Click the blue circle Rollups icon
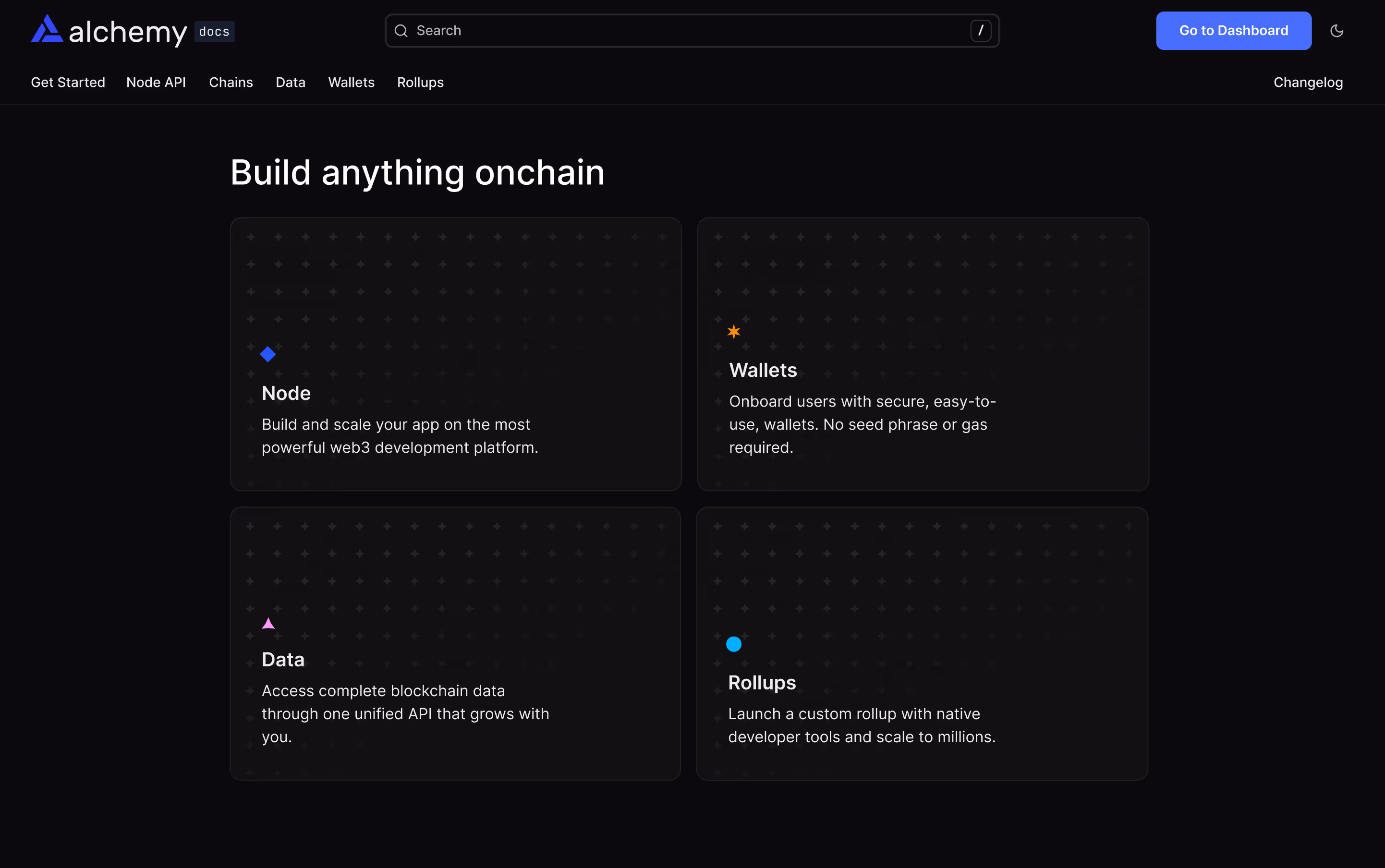Viewport: 1385px width, 868px height. 734,644
